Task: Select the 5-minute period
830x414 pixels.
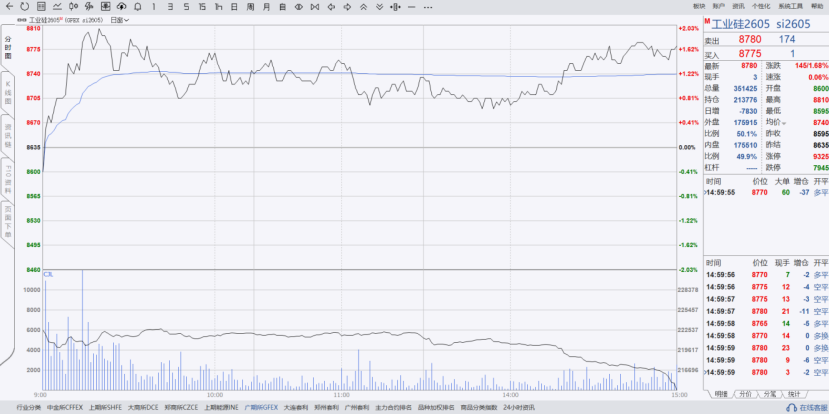Action: point(186,7)
